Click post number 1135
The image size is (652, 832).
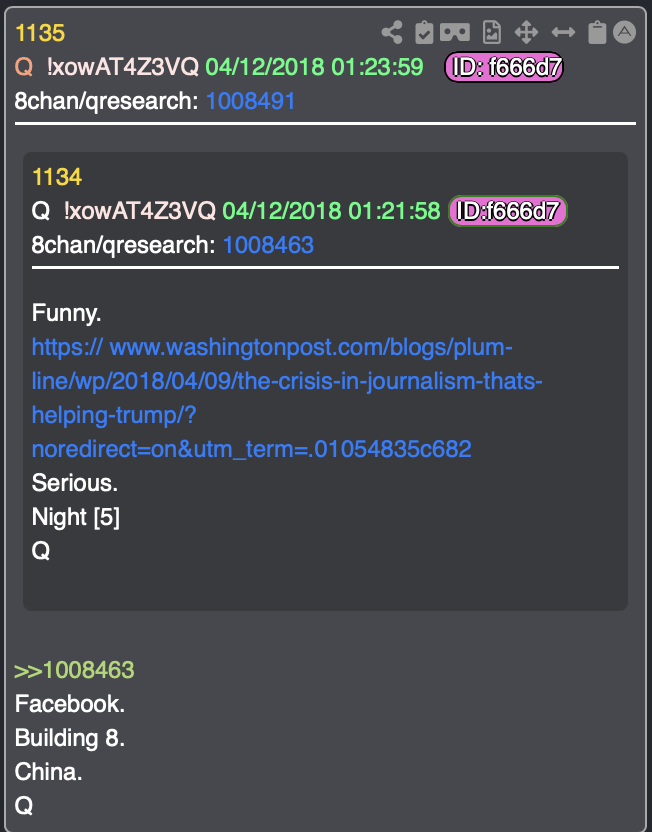[40, 33]
